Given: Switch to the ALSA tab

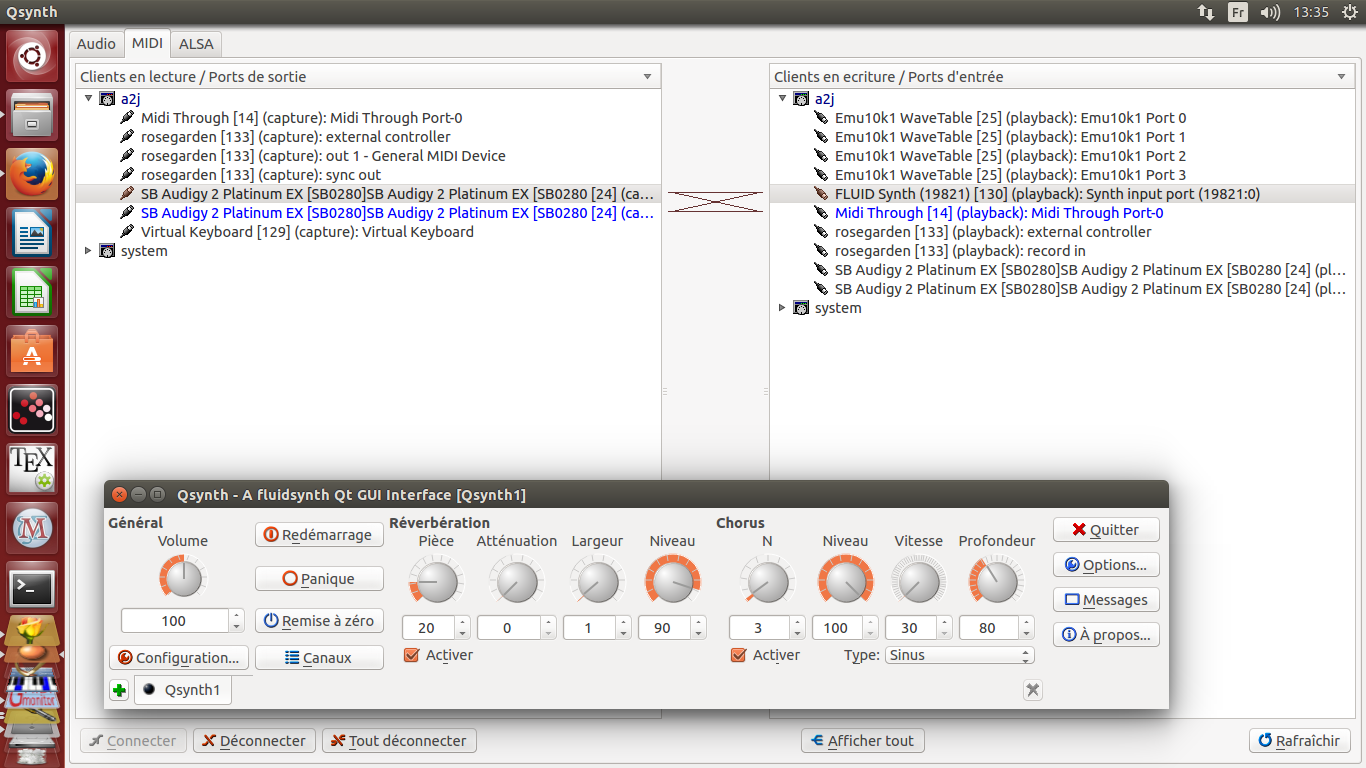Looking at the screenshot, I should pyautogui.click(x=196, y=43).
